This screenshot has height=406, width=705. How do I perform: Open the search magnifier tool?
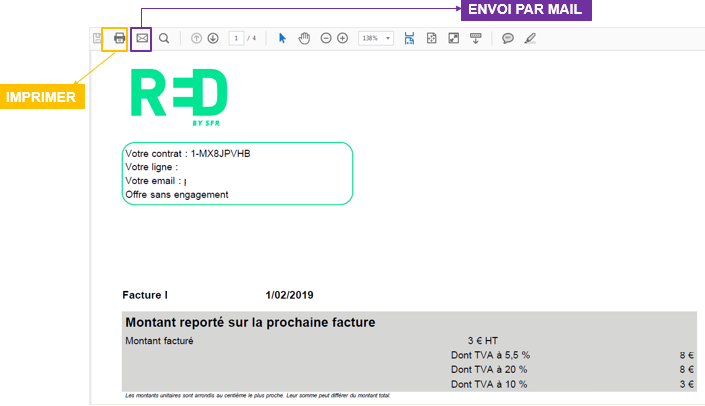(164, 39)
